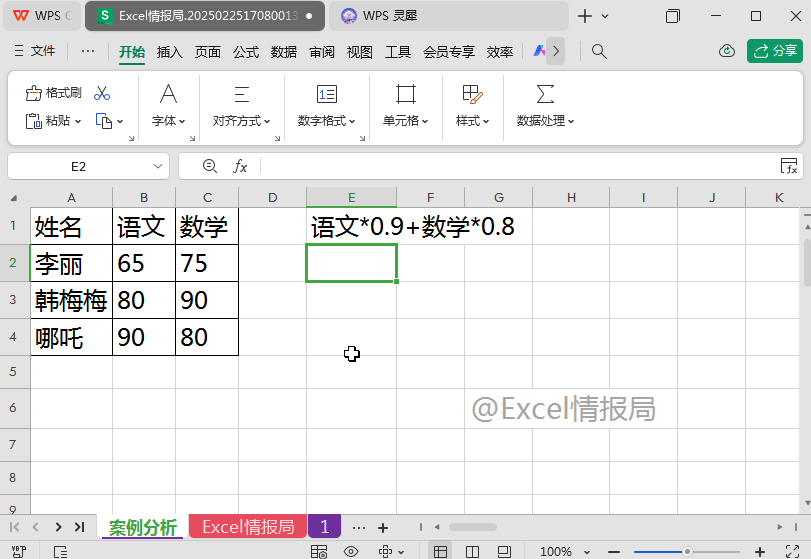This screenshot has height=559, width=811.
Task: Open the 文件 file menu
Action: pyautogui.click(x=35, y=51)
